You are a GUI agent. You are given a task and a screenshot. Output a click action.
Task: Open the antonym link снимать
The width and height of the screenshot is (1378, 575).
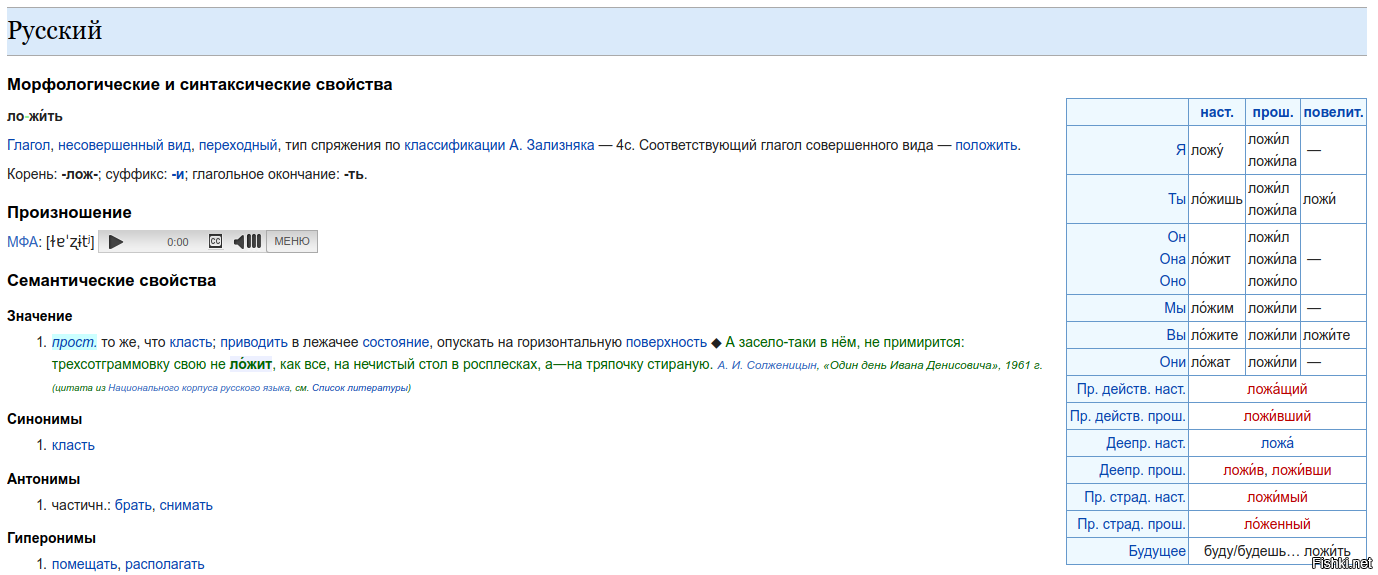pos(186,505)
